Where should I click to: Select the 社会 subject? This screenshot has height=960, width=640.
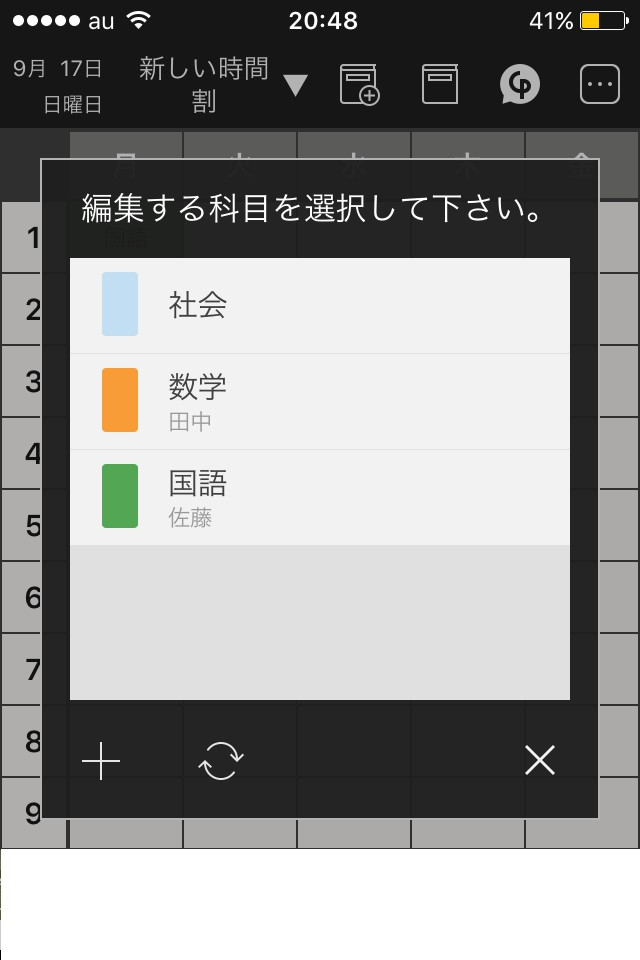[x=320, y=305]
